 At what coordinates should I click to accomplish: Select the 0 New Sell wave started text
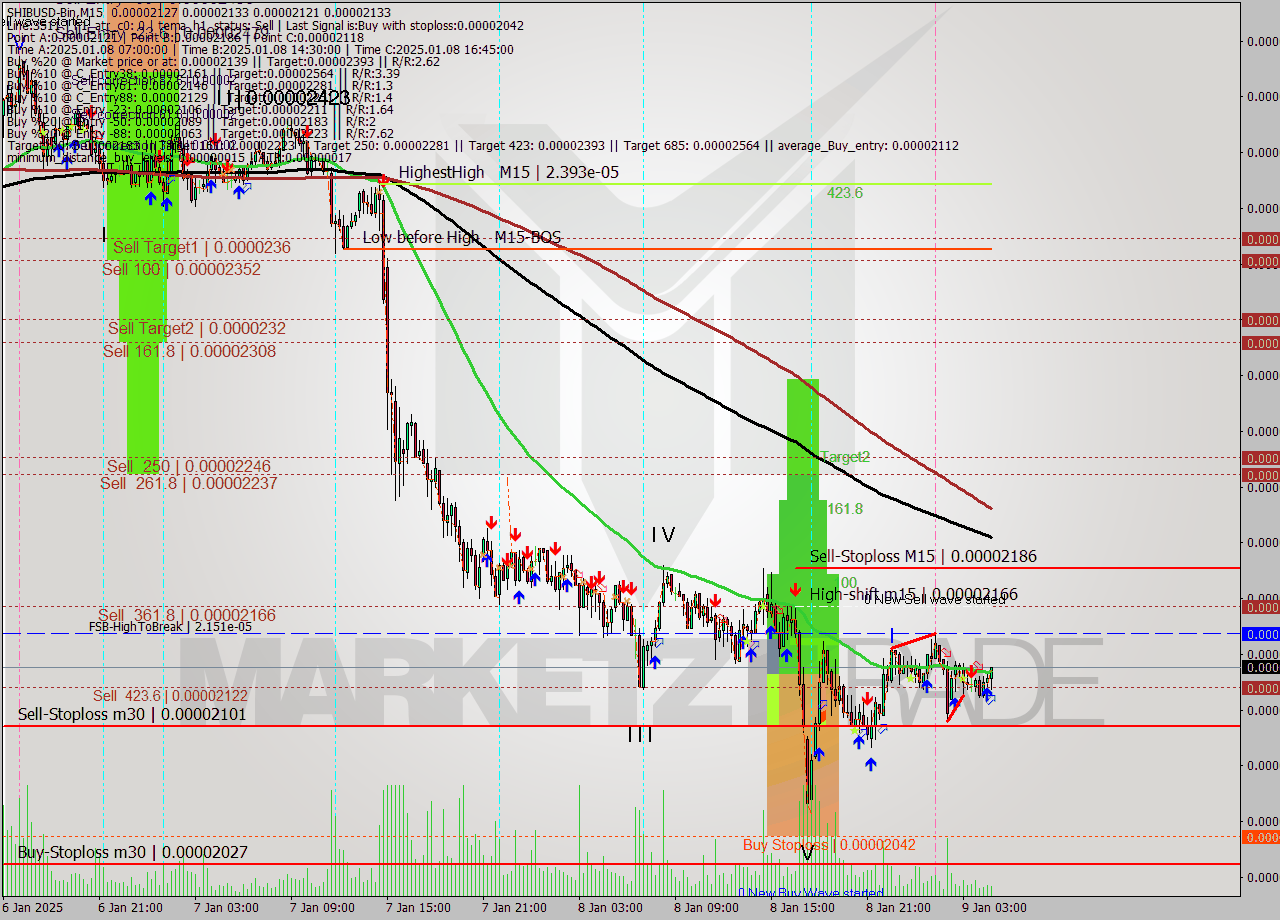pos(935,599)
